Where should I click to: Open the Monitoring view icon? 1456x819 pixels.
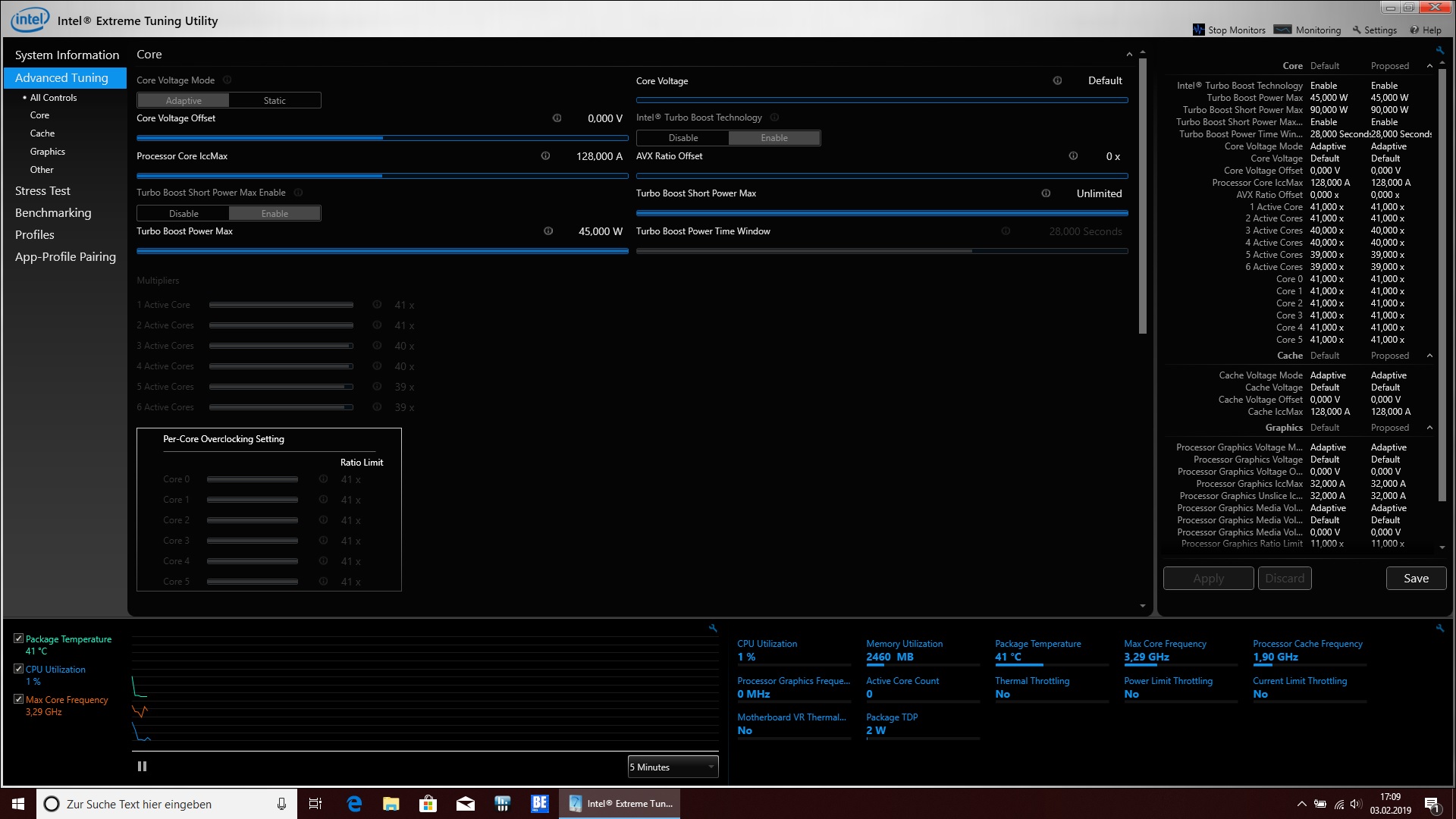(x=1282, y=30)
